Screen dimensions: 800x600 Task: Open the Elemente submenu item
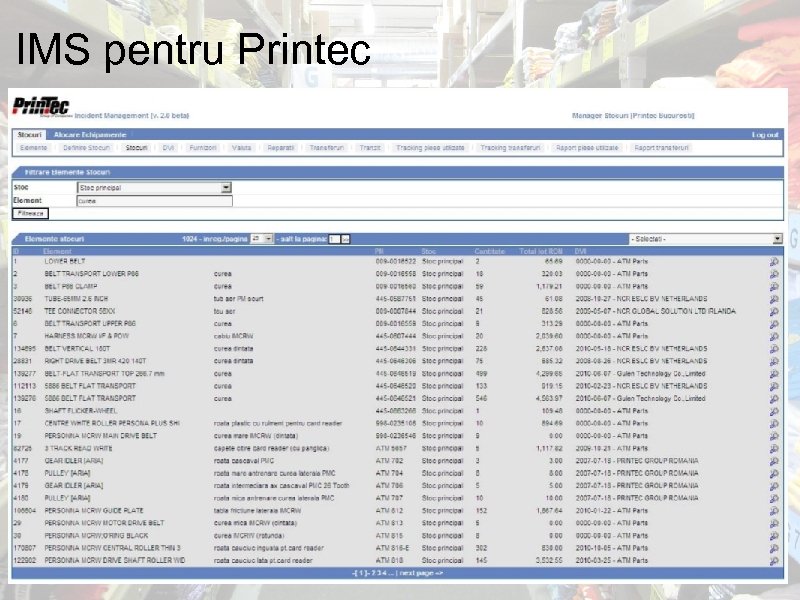34,148
